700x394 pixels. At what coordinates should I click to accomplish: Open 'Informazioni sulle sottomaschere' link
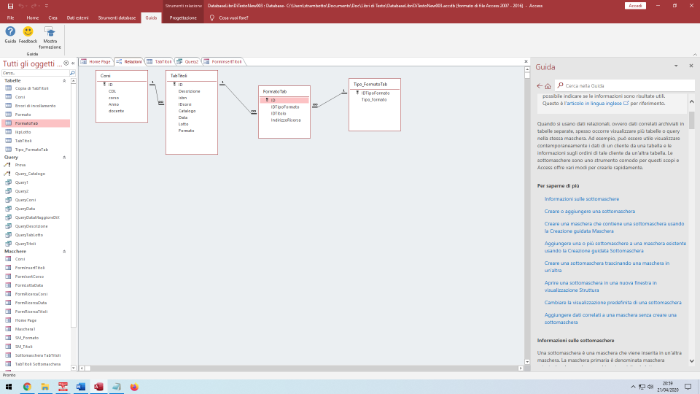tap(581, 199)
